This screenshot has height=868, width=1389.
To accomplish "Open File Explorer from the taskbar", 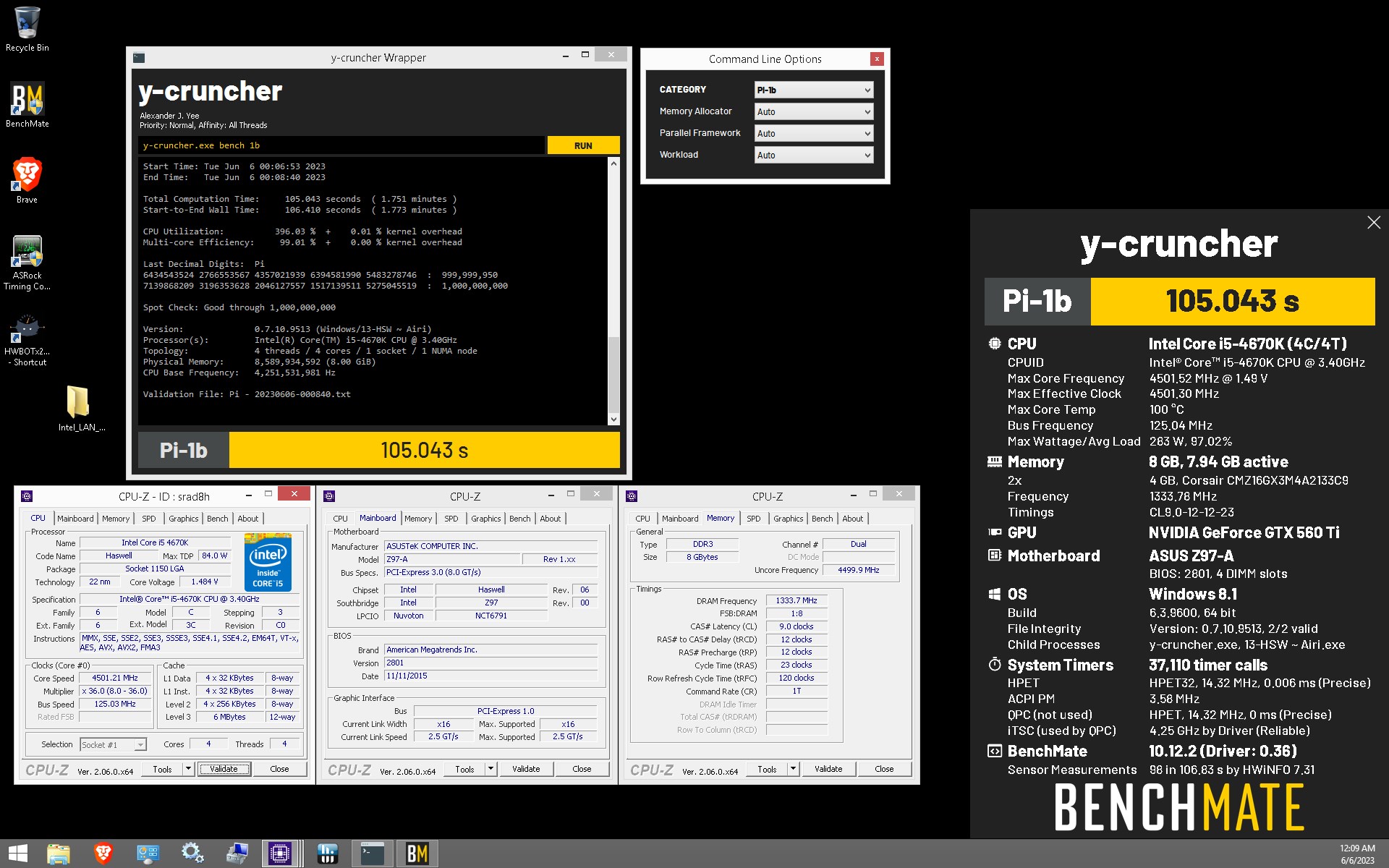I will click(x=59, y=854).
